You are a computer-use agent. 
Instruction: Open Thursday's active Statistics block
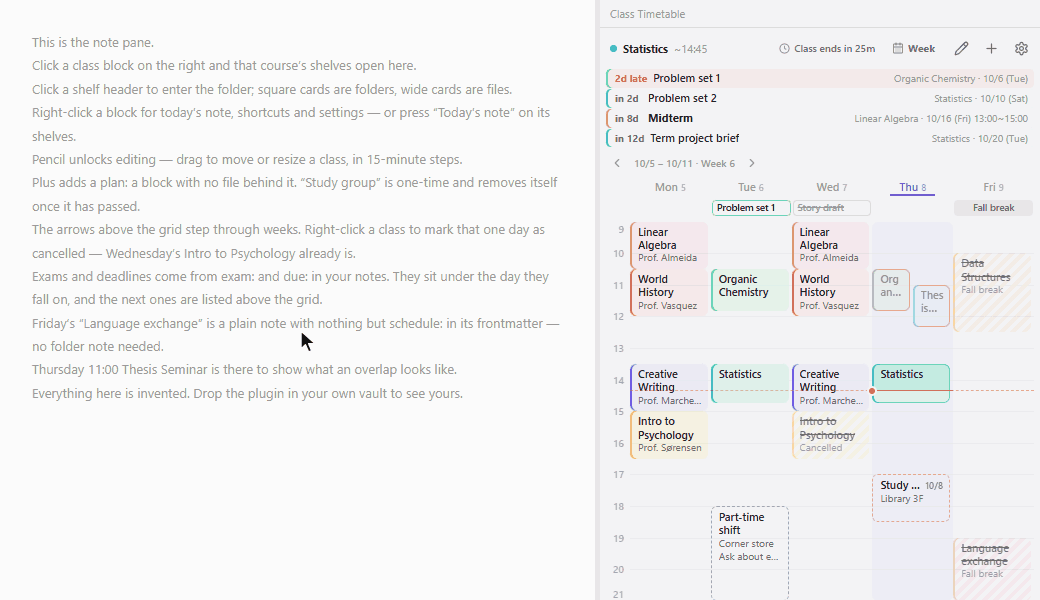[911, 383]
